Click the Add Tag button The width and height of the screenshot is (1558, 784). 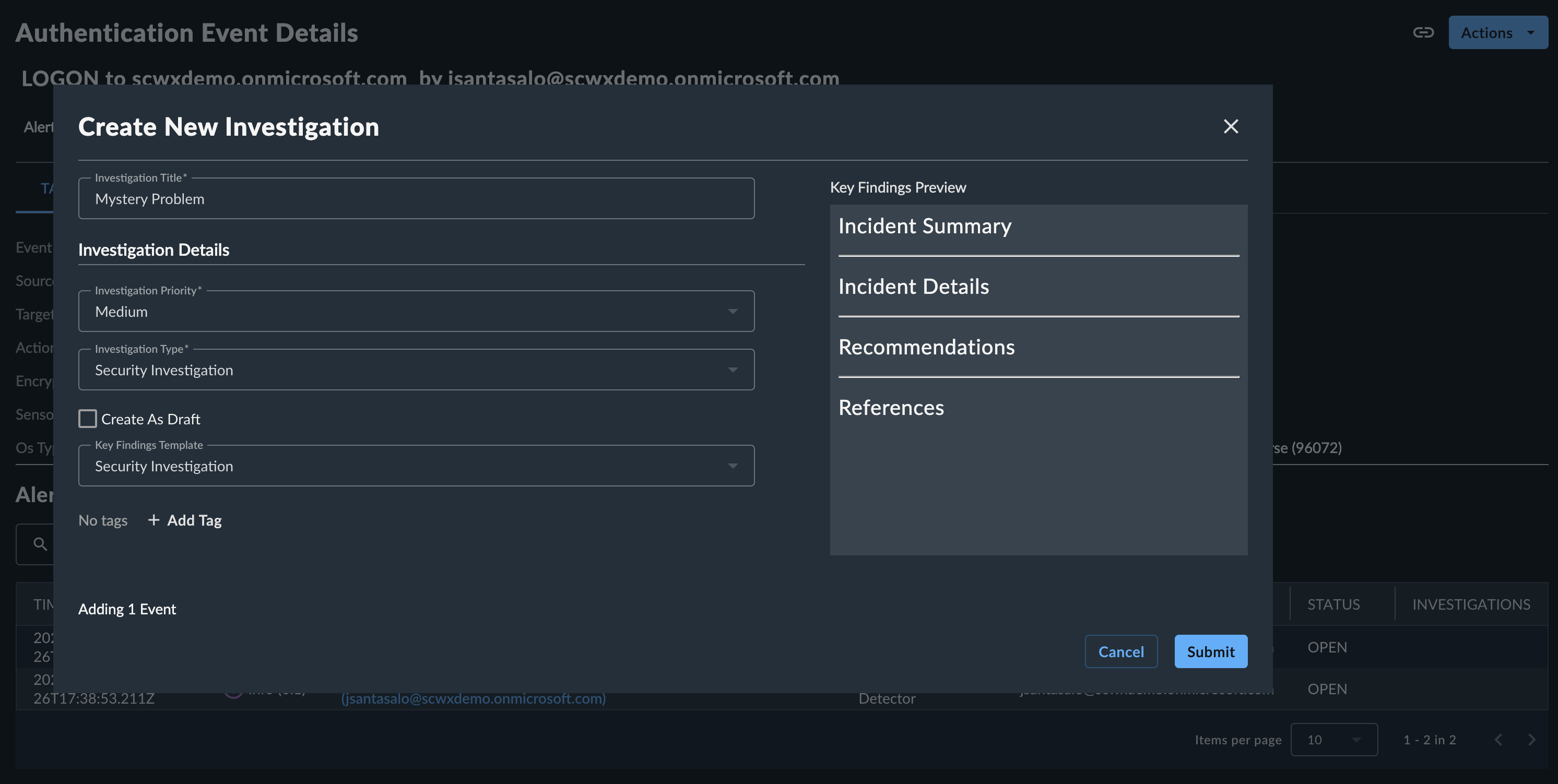[185, 520]
